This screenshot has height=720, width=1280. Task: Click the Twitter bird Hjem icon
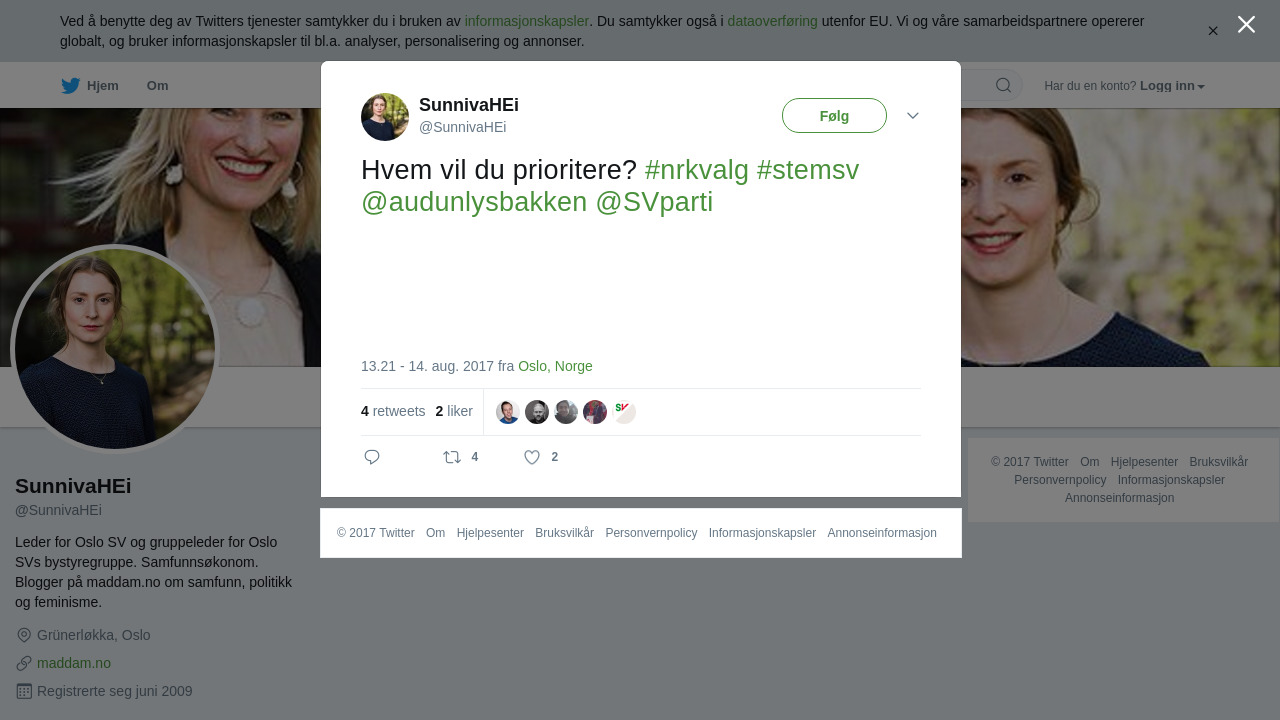coord(70,86)
